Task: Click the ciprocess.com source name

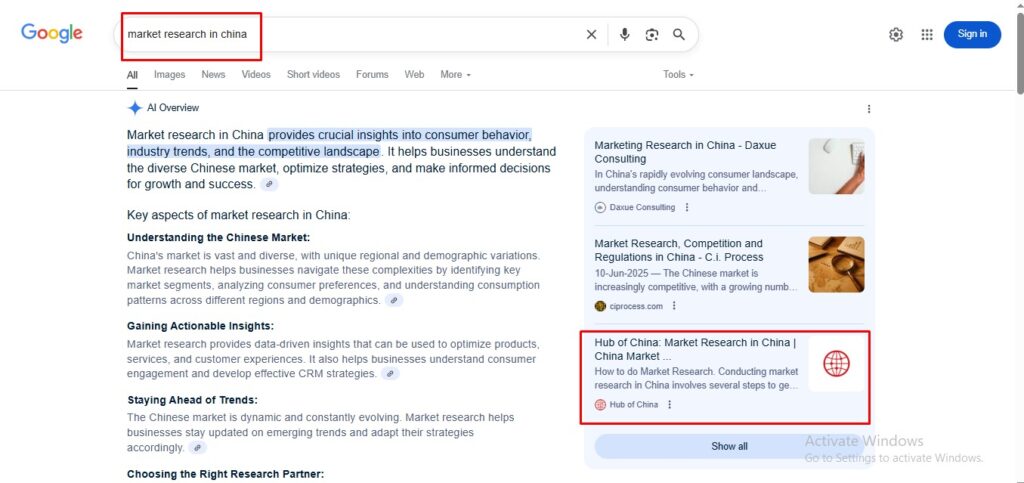Action: coord(636,305)
